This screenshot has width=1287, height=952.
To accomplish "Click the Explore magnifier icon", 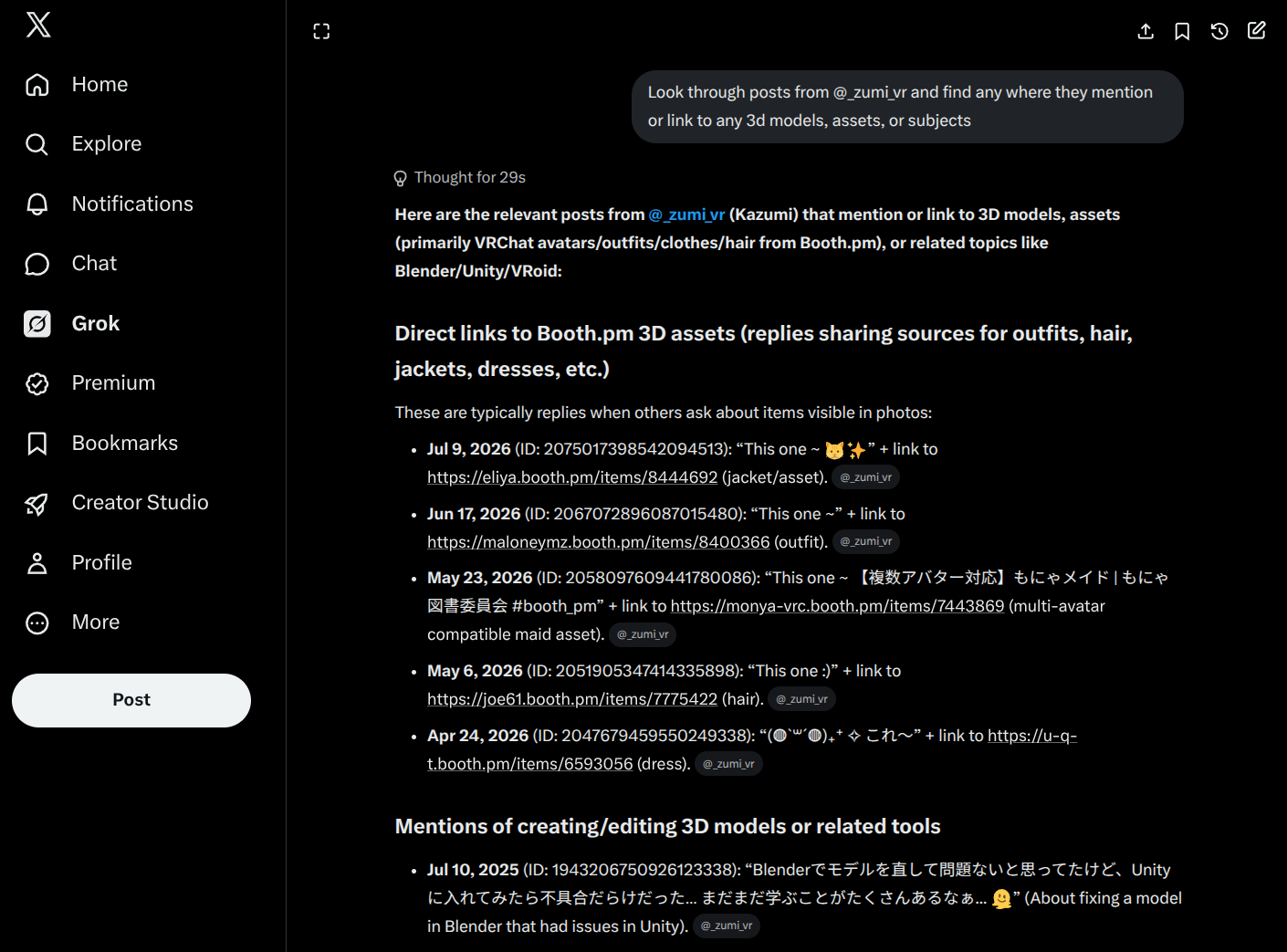I will (x=37, y=144).
